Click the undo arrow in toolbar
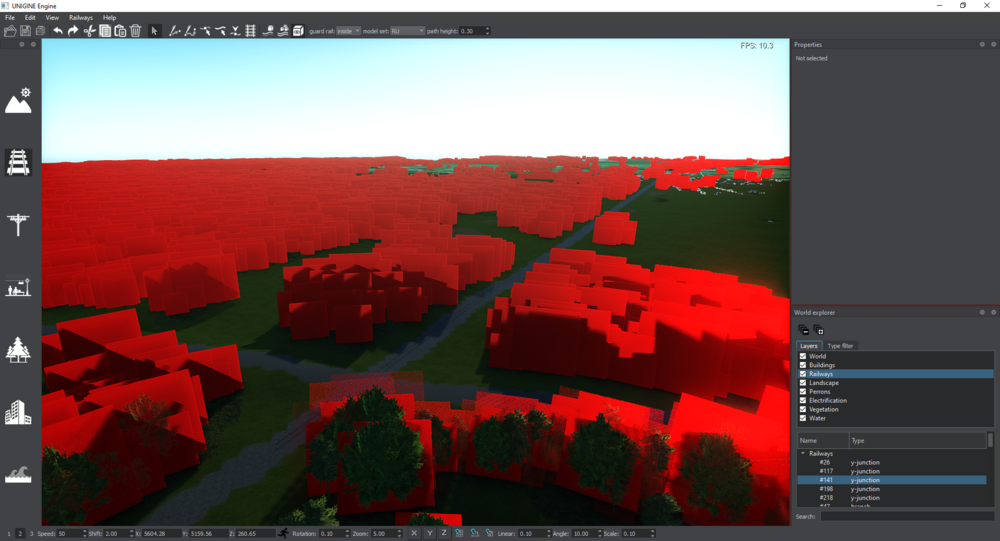1000x541 pixels. tap(58, 31)
